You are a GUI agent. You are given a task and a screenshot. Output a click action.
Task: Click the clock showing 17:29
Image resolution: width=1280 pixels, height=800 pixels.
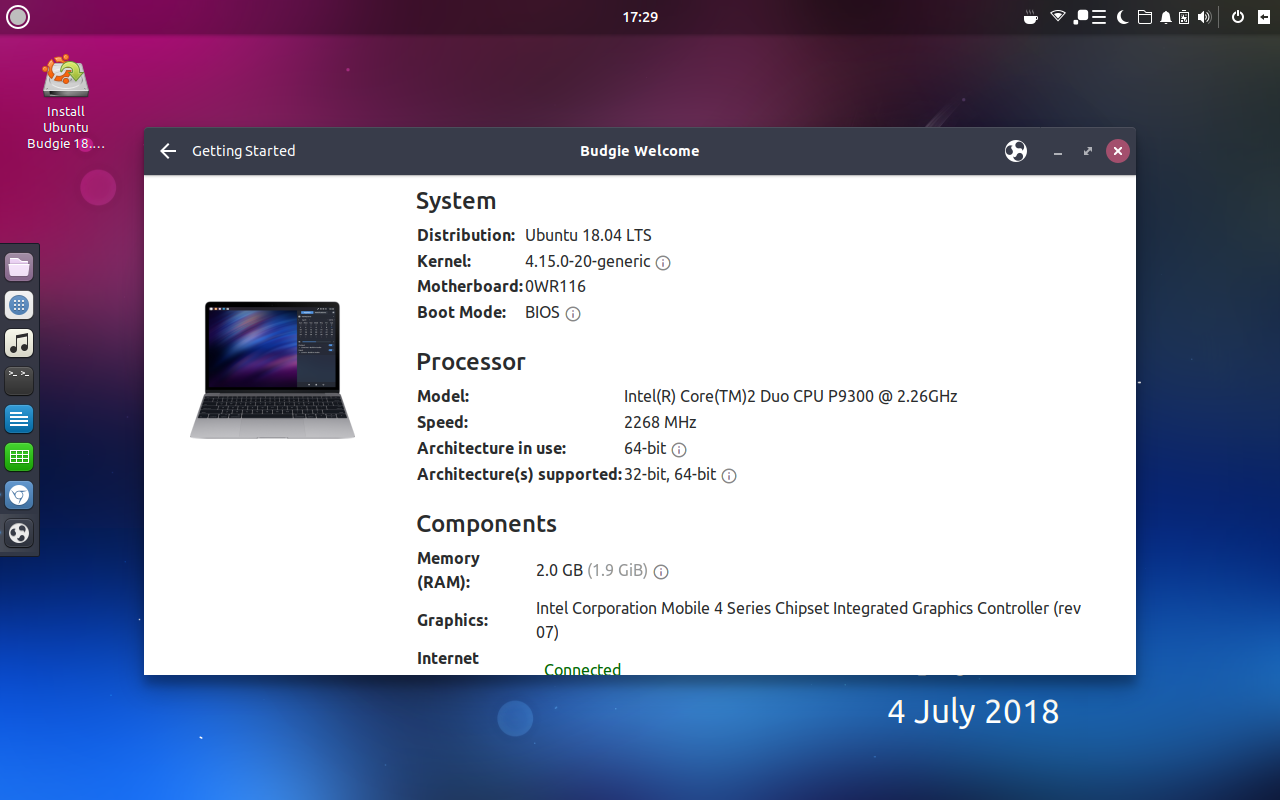click(x=640, y=17)
